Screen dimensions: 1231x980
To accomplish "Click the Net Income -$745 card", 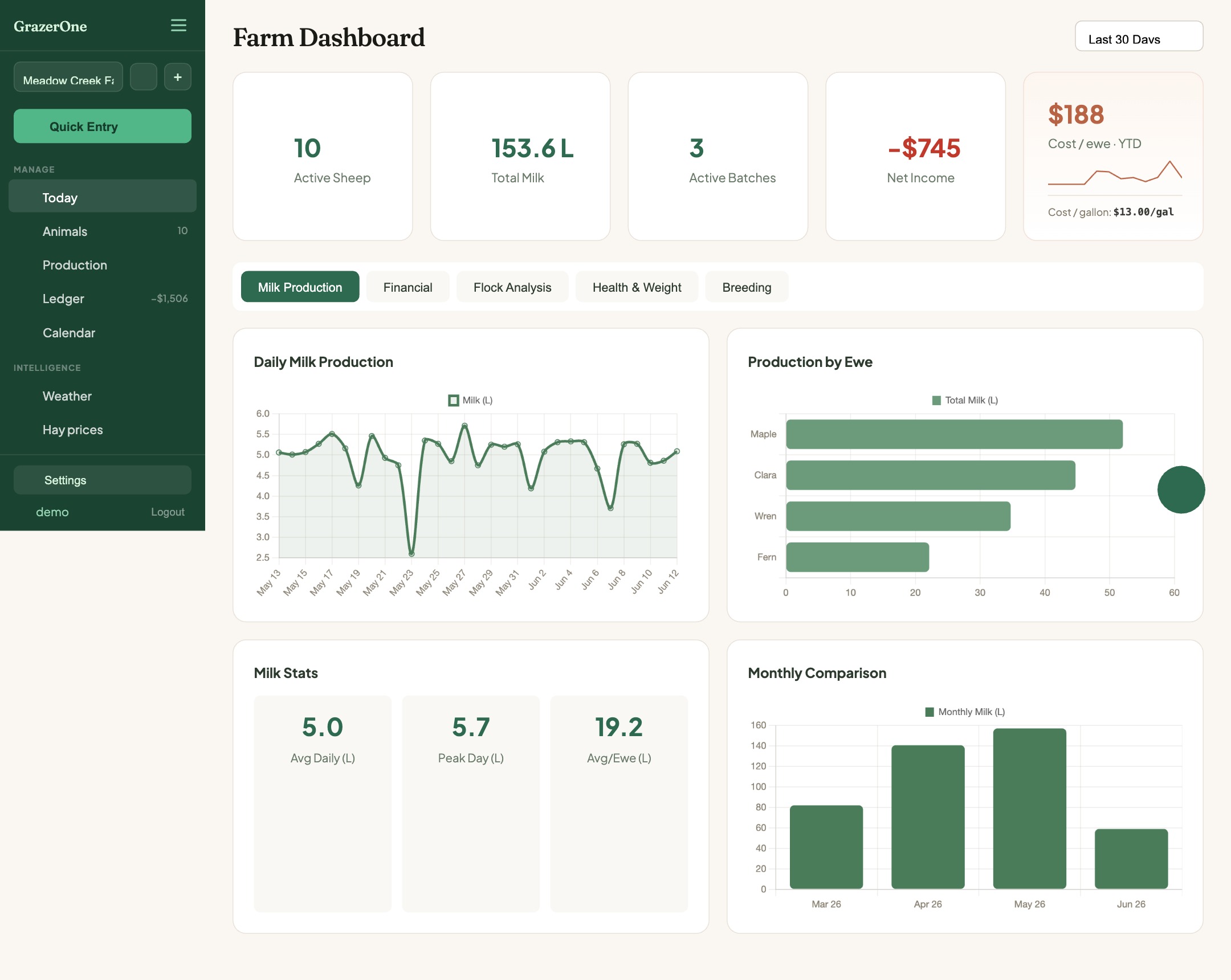I will tap(915, 156).
